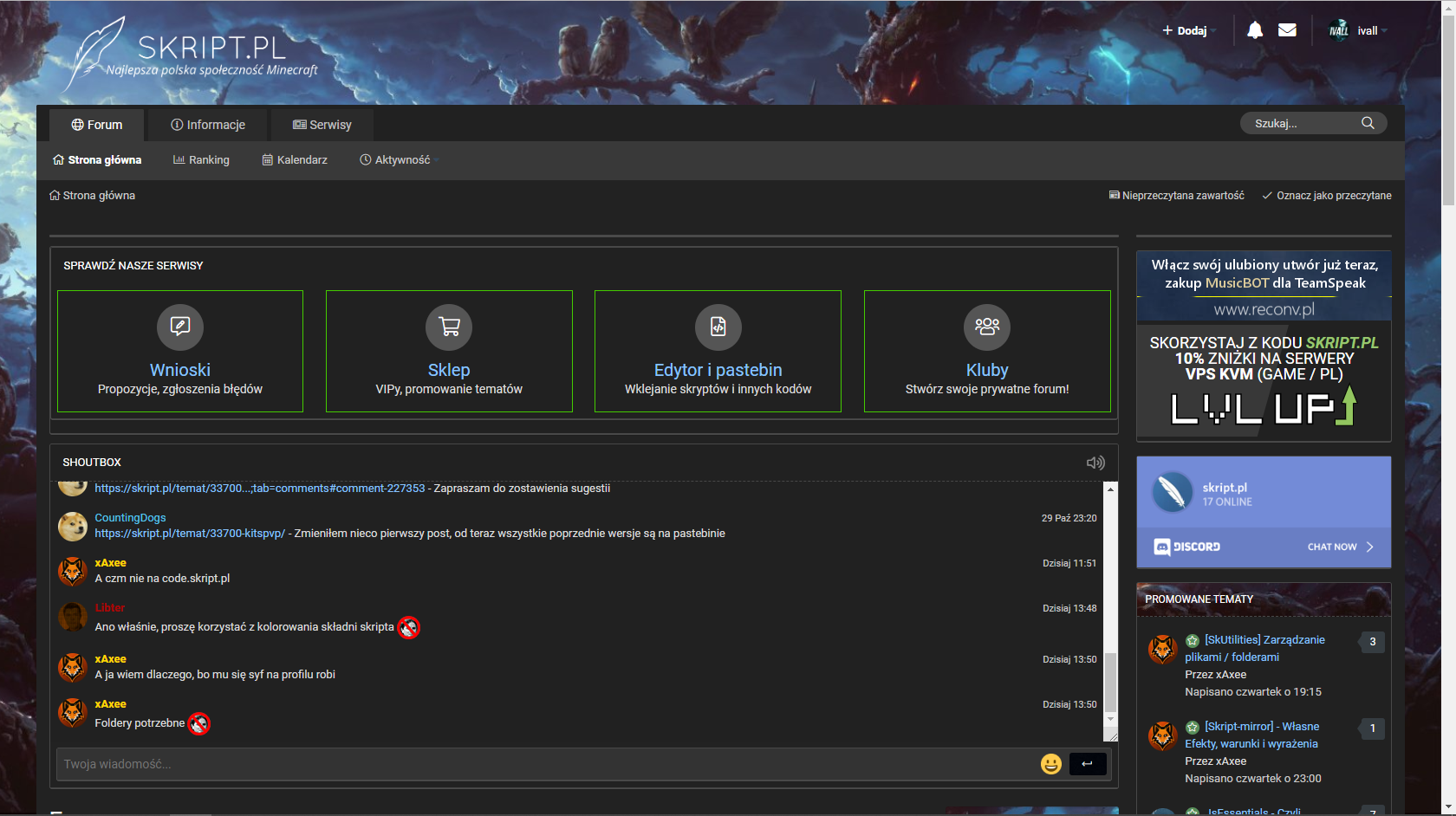Click CountingDogs doge avatar in shoutbox
The height and width of the screenshot is (816, 1456).
click(73, 526)
